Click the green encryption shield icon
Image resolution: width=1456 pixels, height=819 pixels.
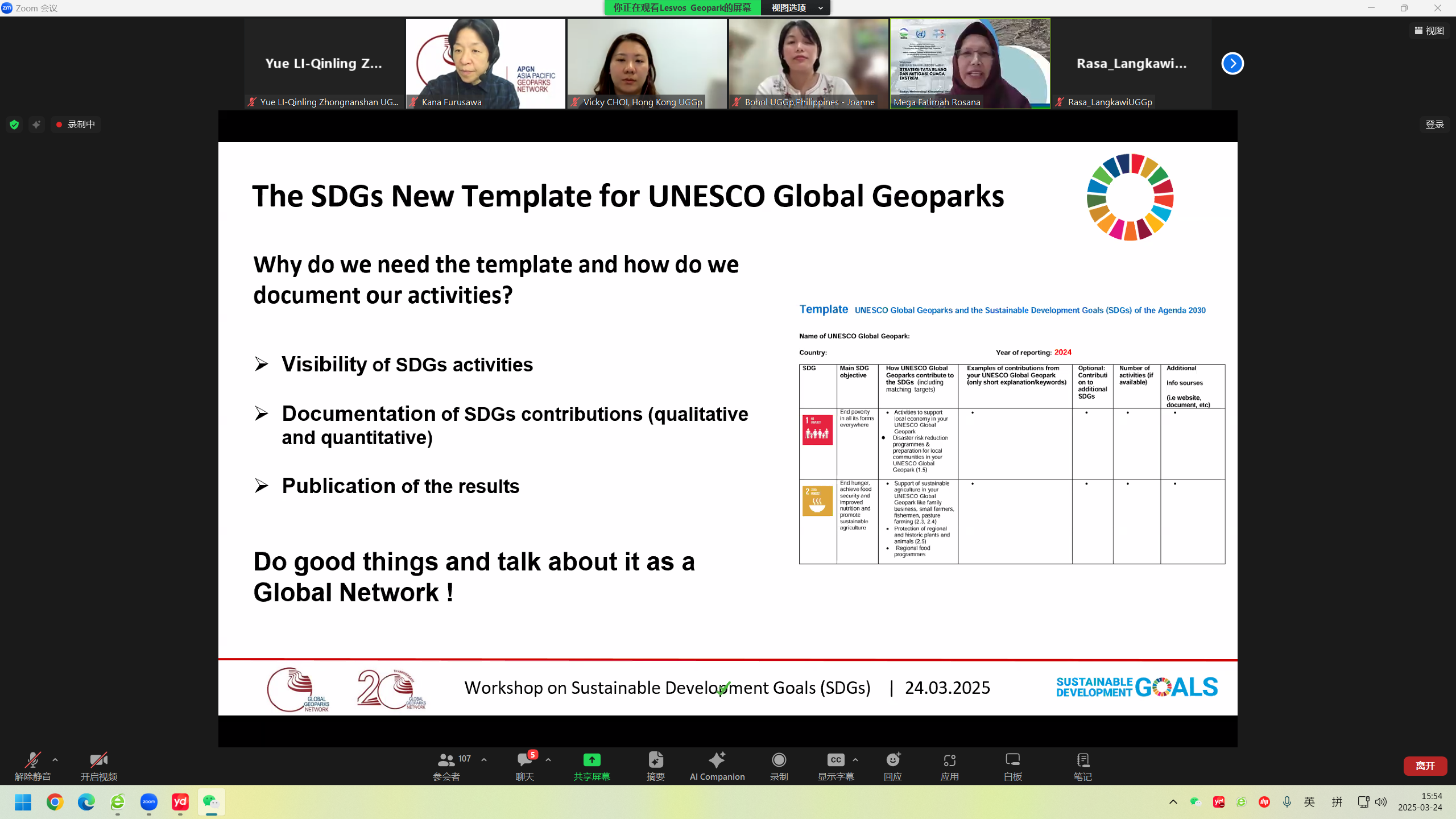pyautogui.click(x=14, y=124)
